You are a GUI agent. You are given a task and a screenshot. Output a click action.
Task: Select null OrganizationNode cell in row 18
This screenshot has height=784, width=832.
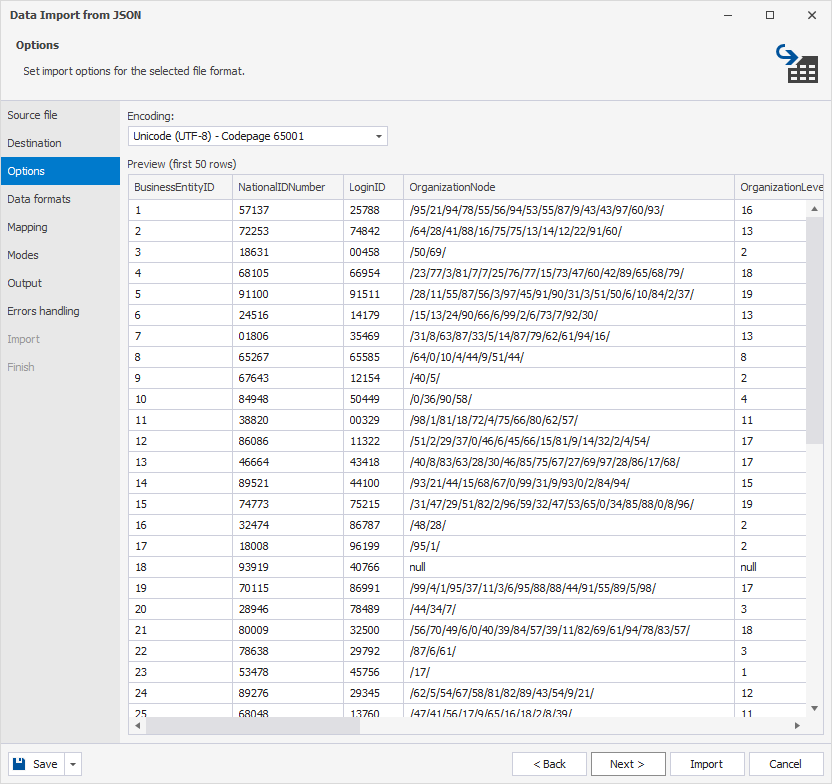coord(569,567)
